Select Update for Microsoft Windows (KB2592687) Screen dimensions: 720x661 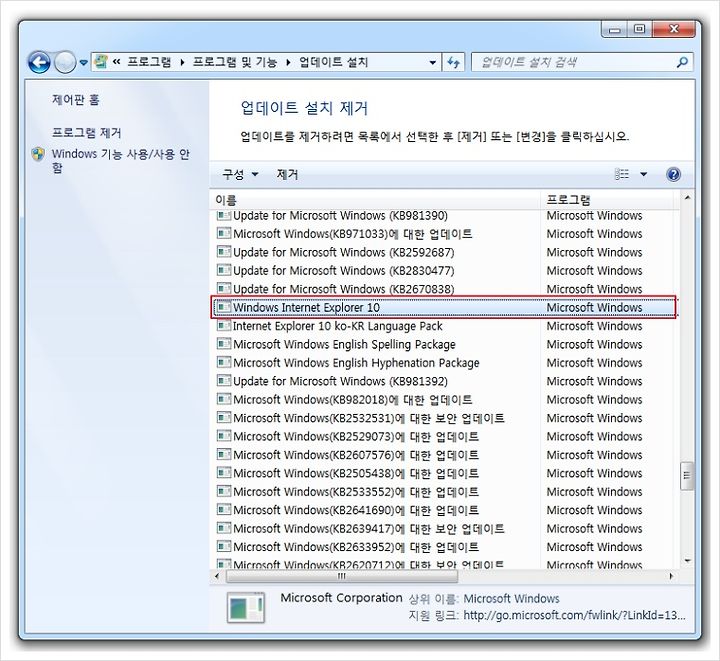click(444, 252)
